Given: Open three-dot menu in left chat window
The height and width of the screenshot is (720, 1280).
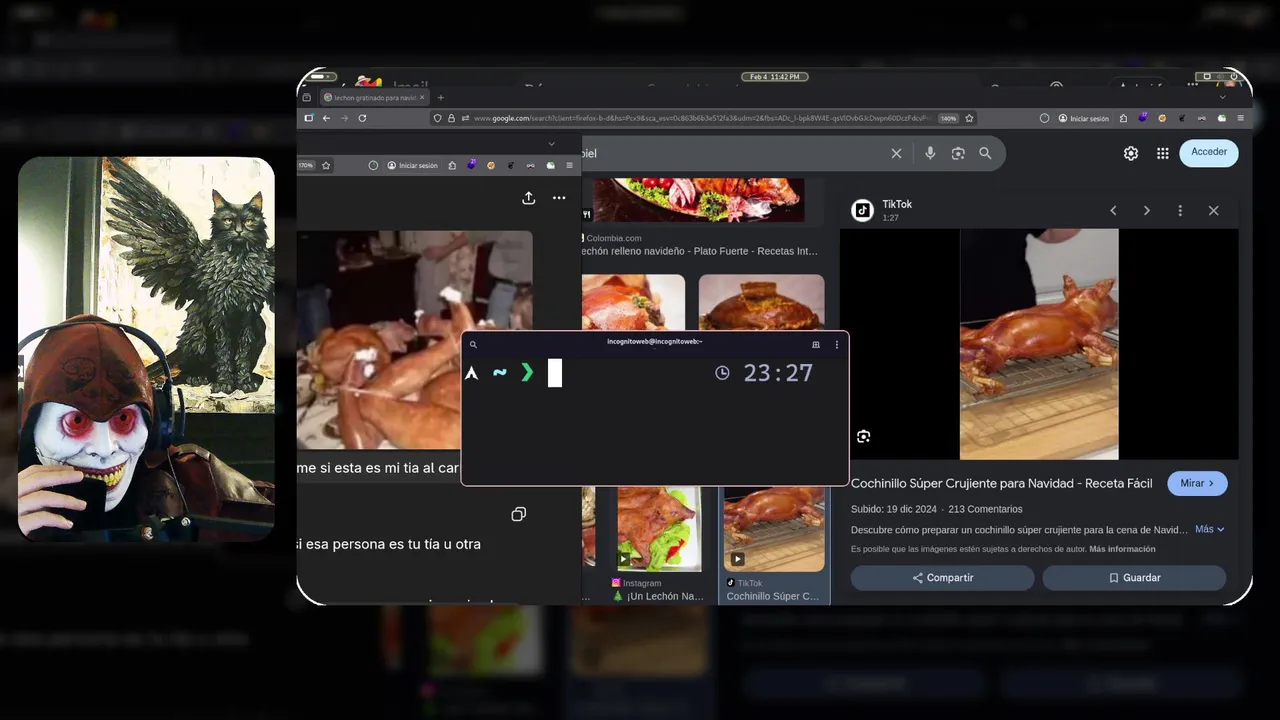Looking at the screenshot, I should click(x=559, y=198).
